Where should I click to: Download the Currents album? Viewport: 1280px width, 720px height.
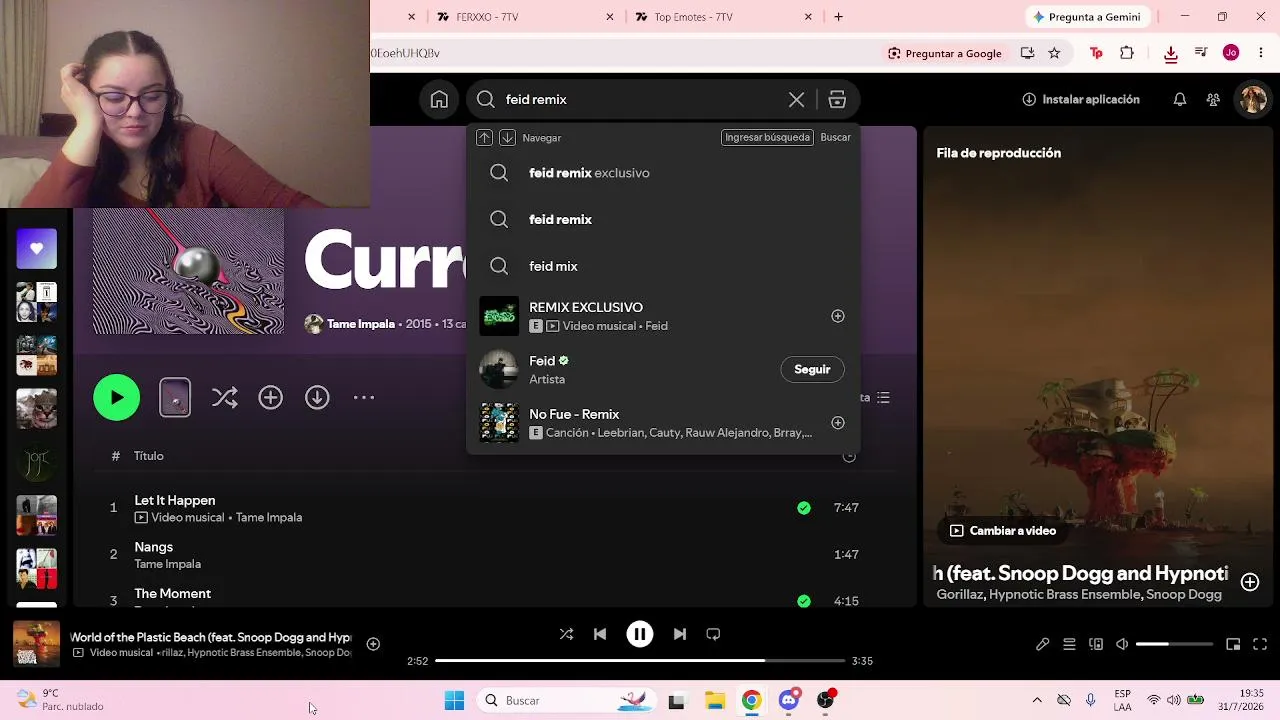[317, 397]
